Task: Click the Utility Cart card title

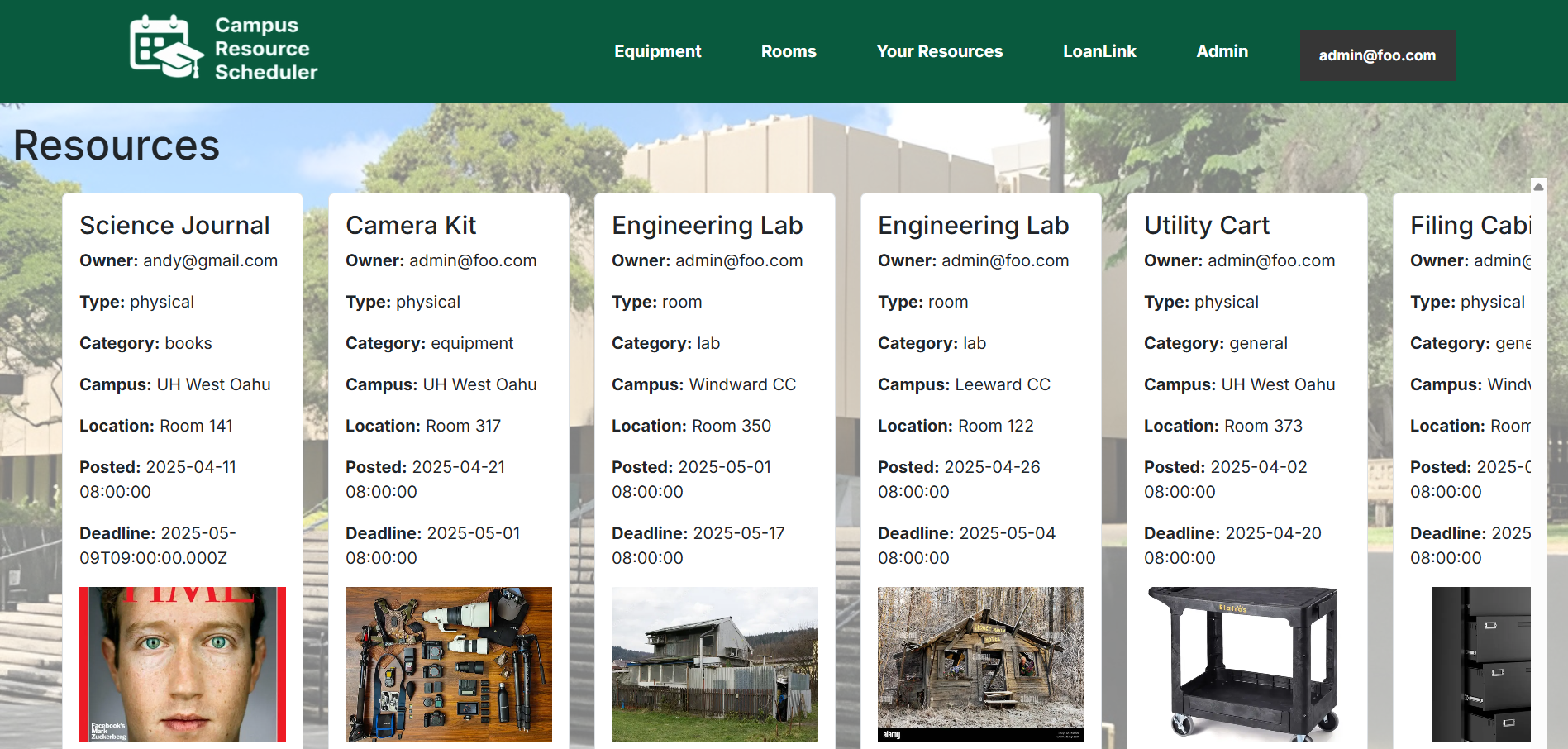Action: 1206,225
